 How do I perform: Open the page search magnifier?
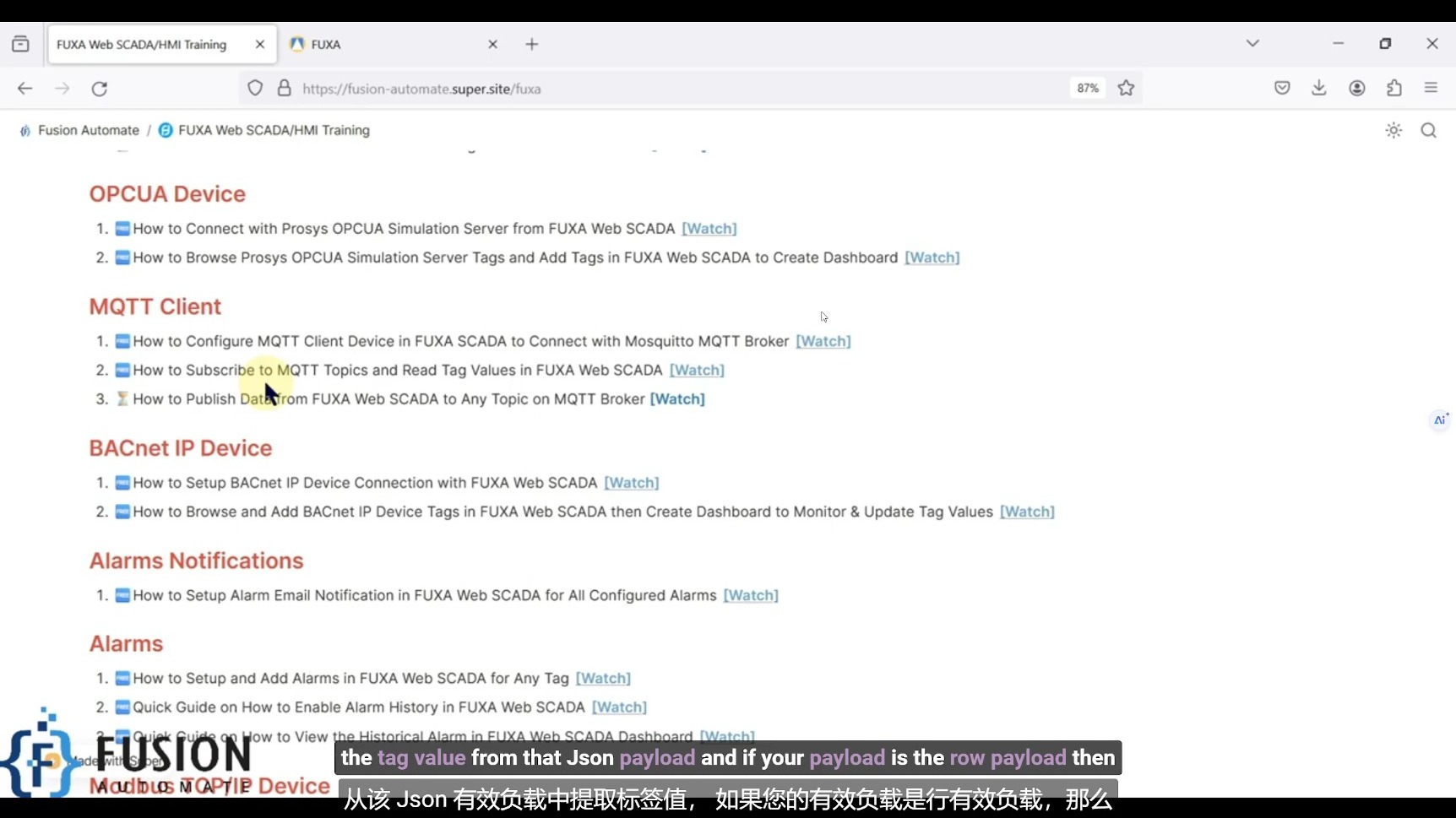pos(1428,130)
